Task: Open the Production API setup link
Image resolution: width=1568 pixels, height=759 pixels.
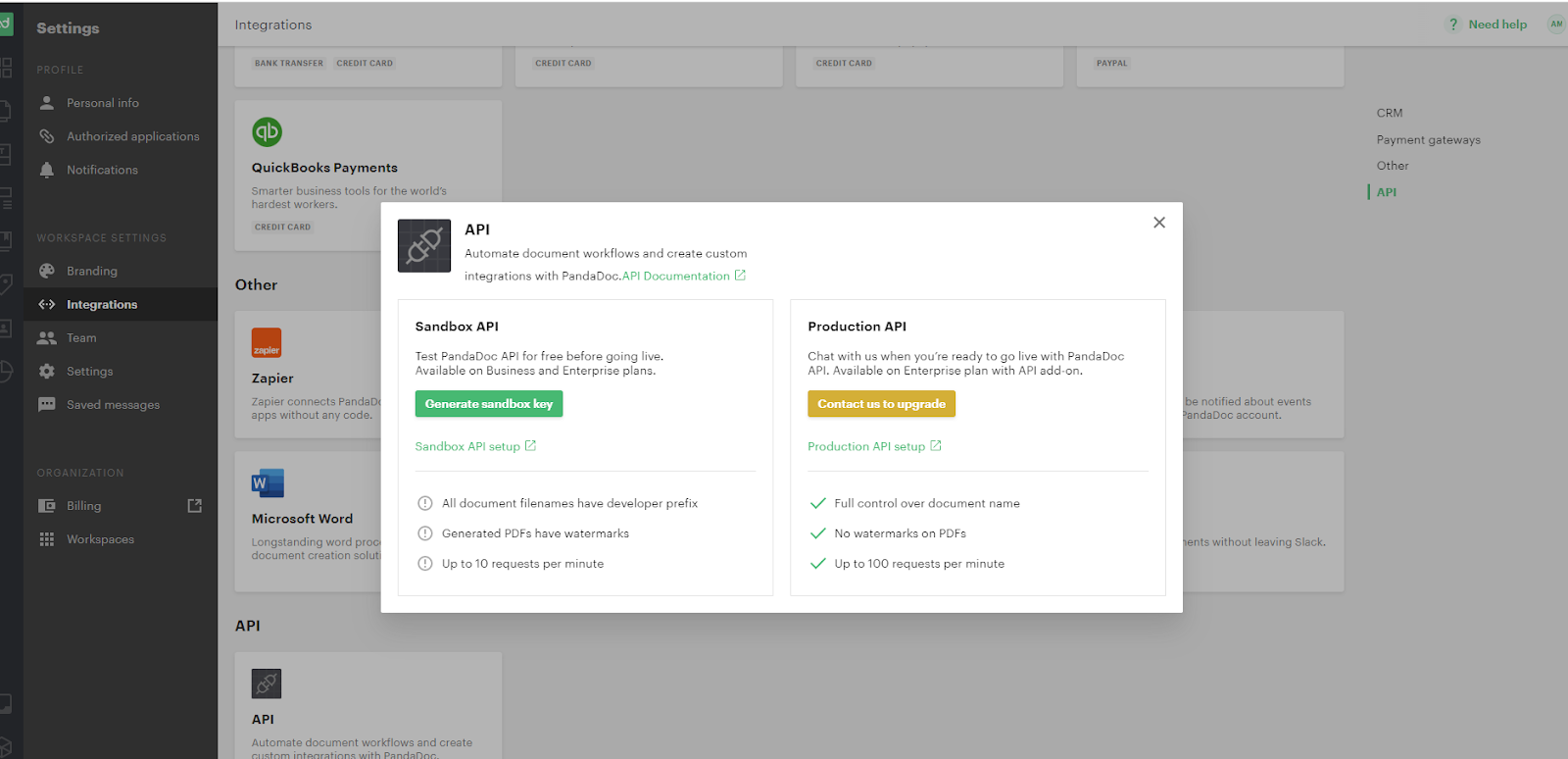Action: point(866,446)
